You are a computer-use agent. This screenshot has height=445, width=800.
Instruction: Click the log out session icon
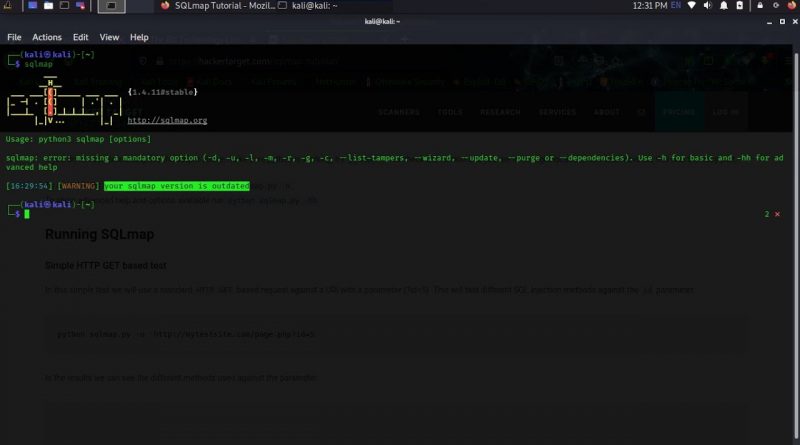776,6
